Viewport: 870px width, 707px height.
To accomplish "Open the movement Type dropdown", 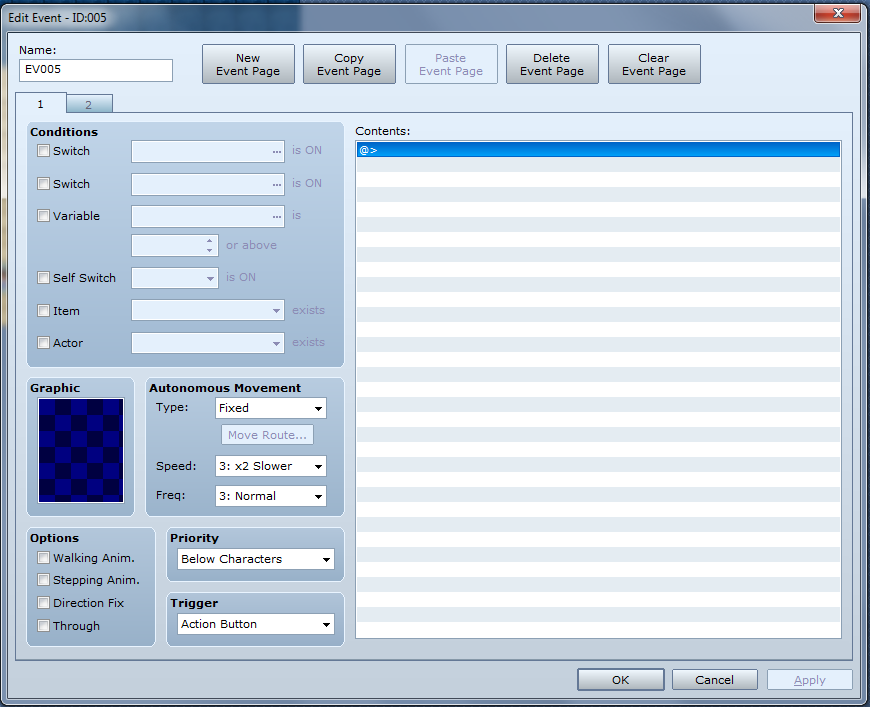I will pos(271,408).
